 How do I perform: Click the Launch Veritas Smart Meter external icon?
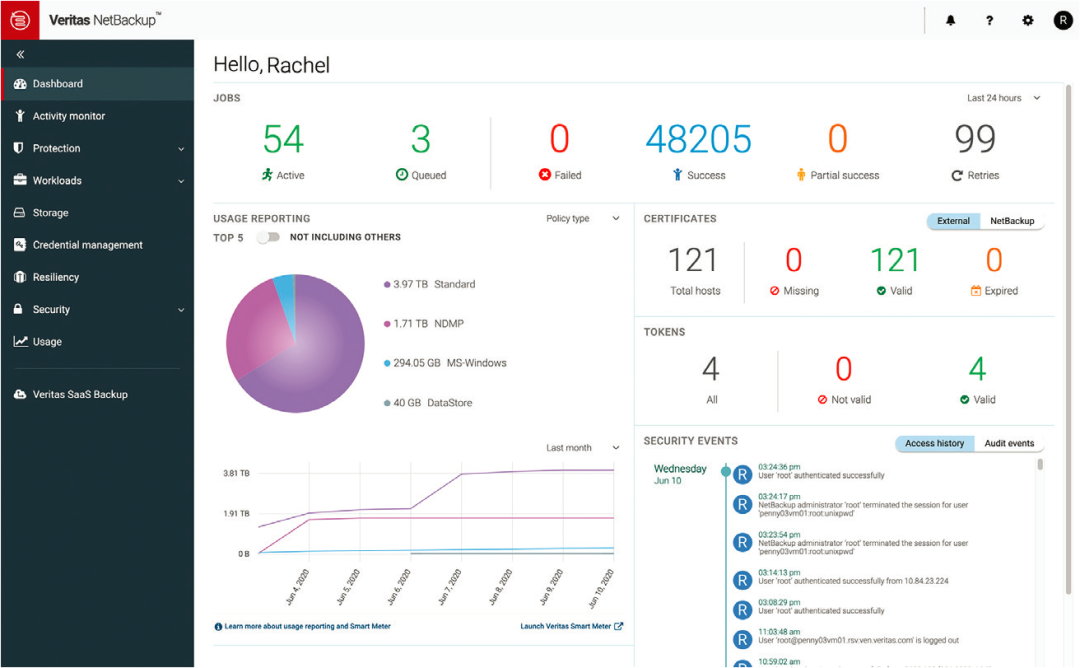click(619, 627)
